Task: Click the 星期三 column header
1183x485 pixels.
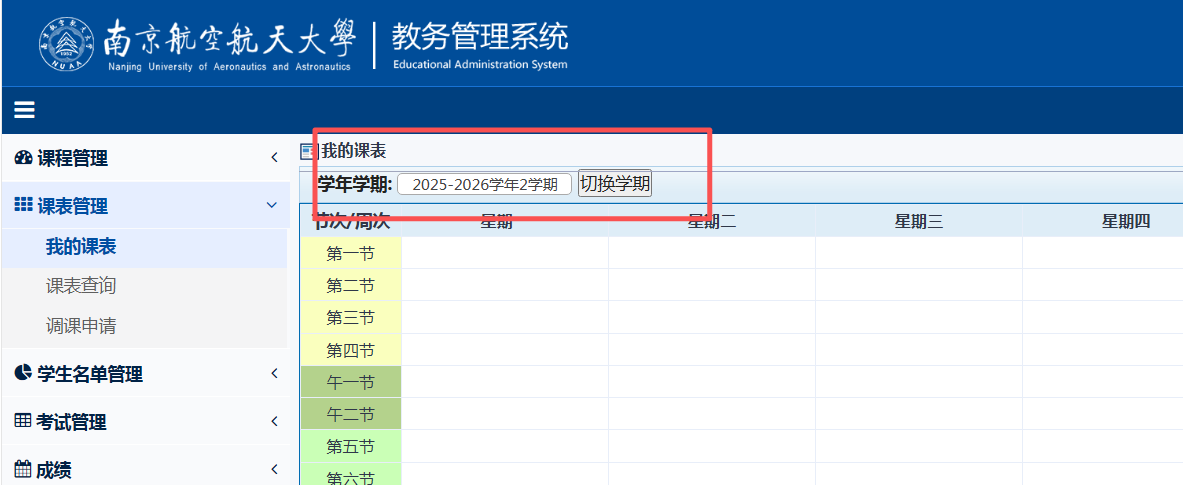Action: (918, 222)
